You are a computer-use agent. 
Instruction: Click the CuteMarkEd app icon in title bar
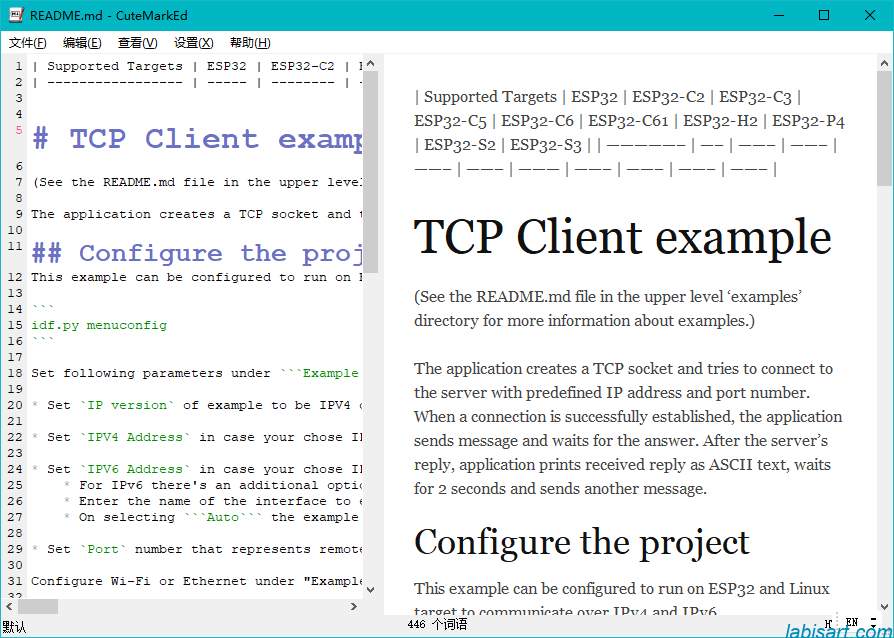pos(16,15)
